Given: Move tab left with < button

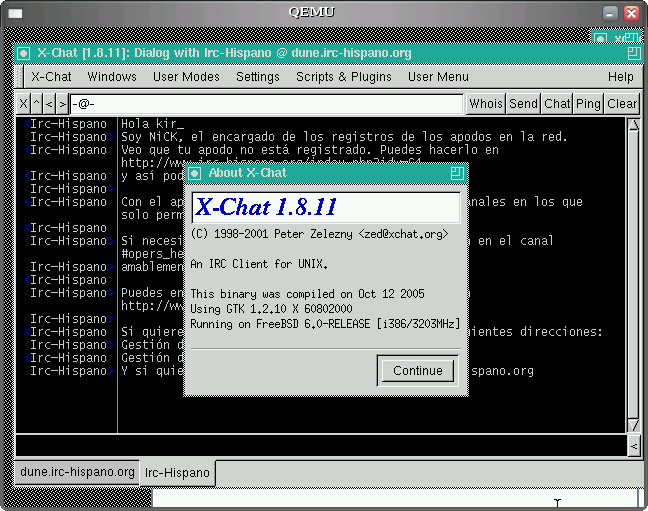Looking at the screenshot, I should [x=49, y=104].
